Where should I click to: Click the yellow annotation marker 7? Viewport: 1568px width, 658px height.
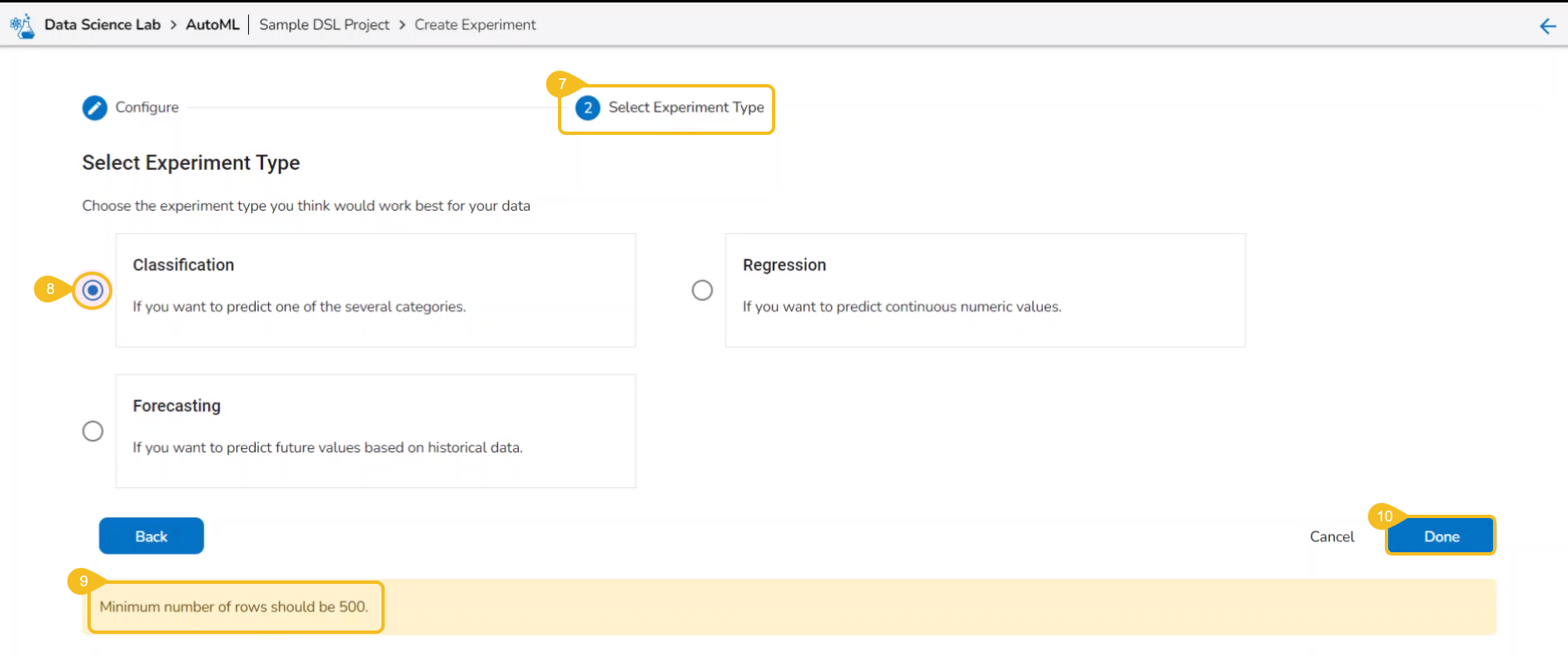(x=562, y=83)
